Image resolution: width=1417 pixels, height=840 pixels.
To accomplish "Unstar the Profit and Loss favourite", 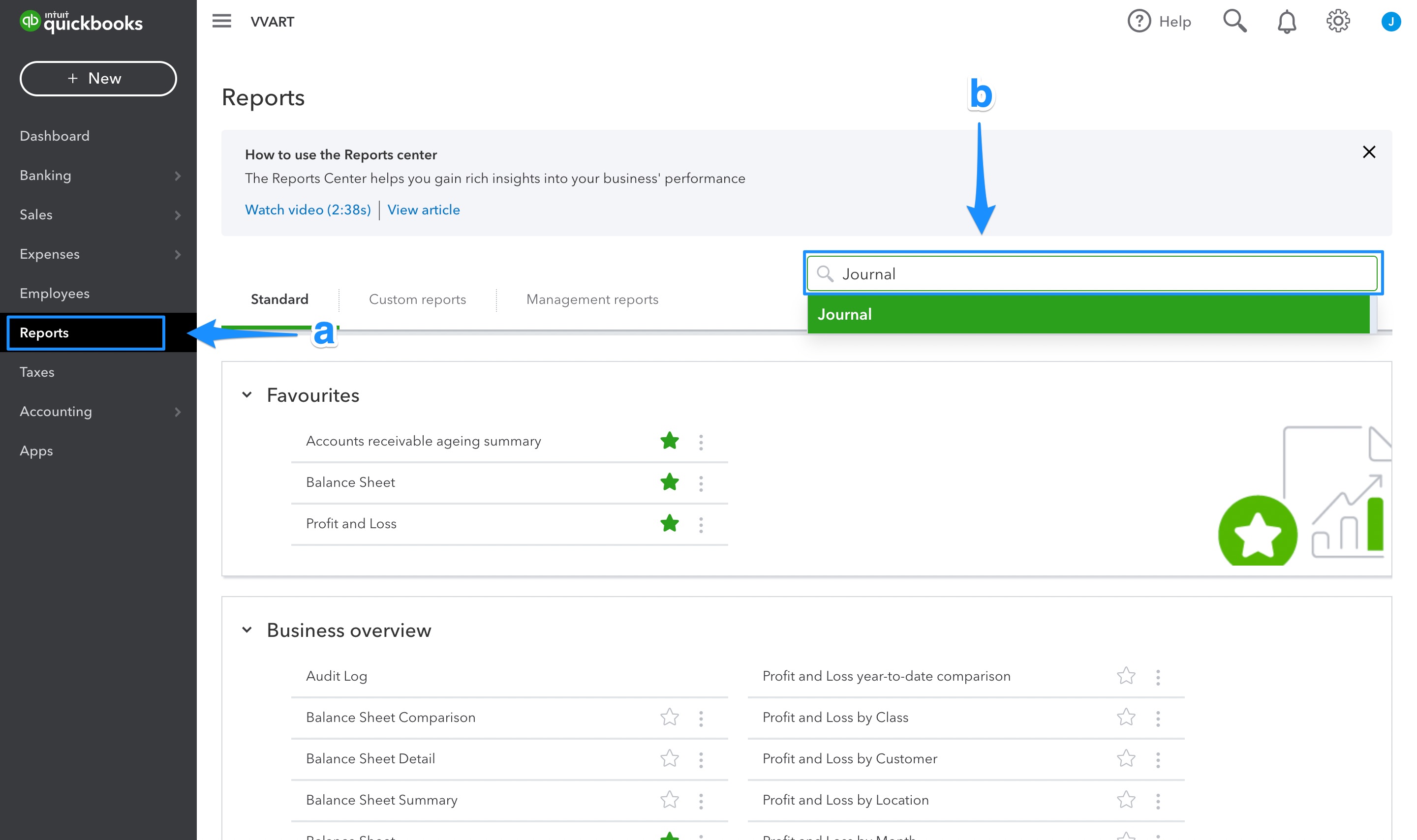I will (669, 524).
